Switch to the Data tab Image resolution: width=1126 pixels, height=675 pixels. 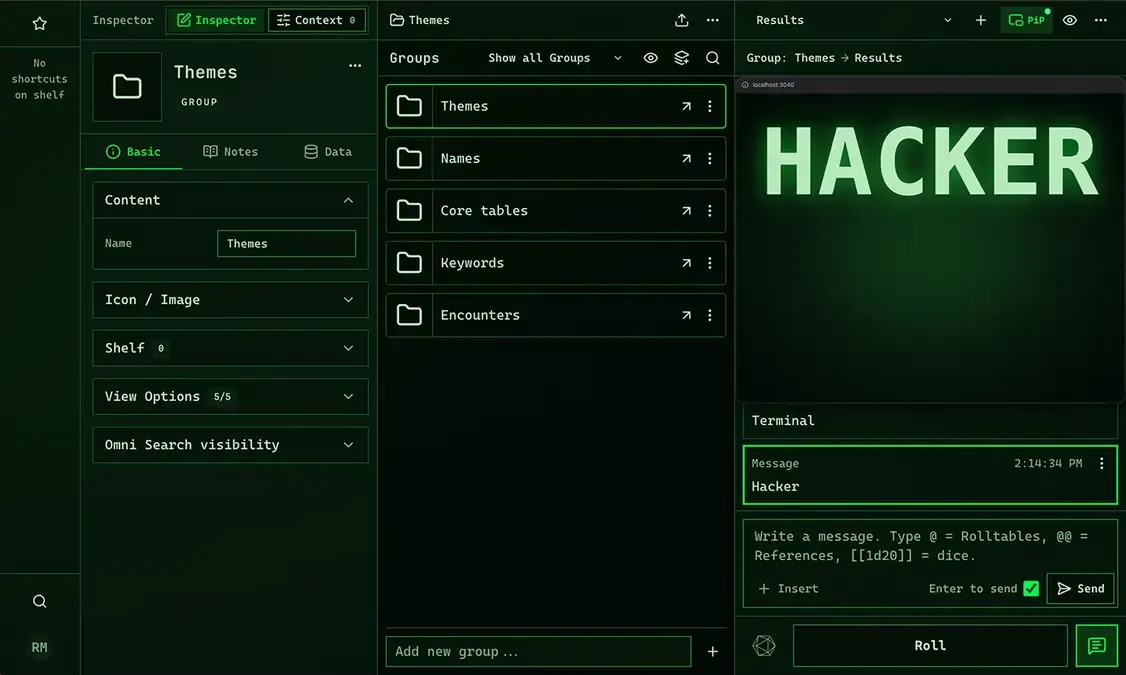point(328,152)
